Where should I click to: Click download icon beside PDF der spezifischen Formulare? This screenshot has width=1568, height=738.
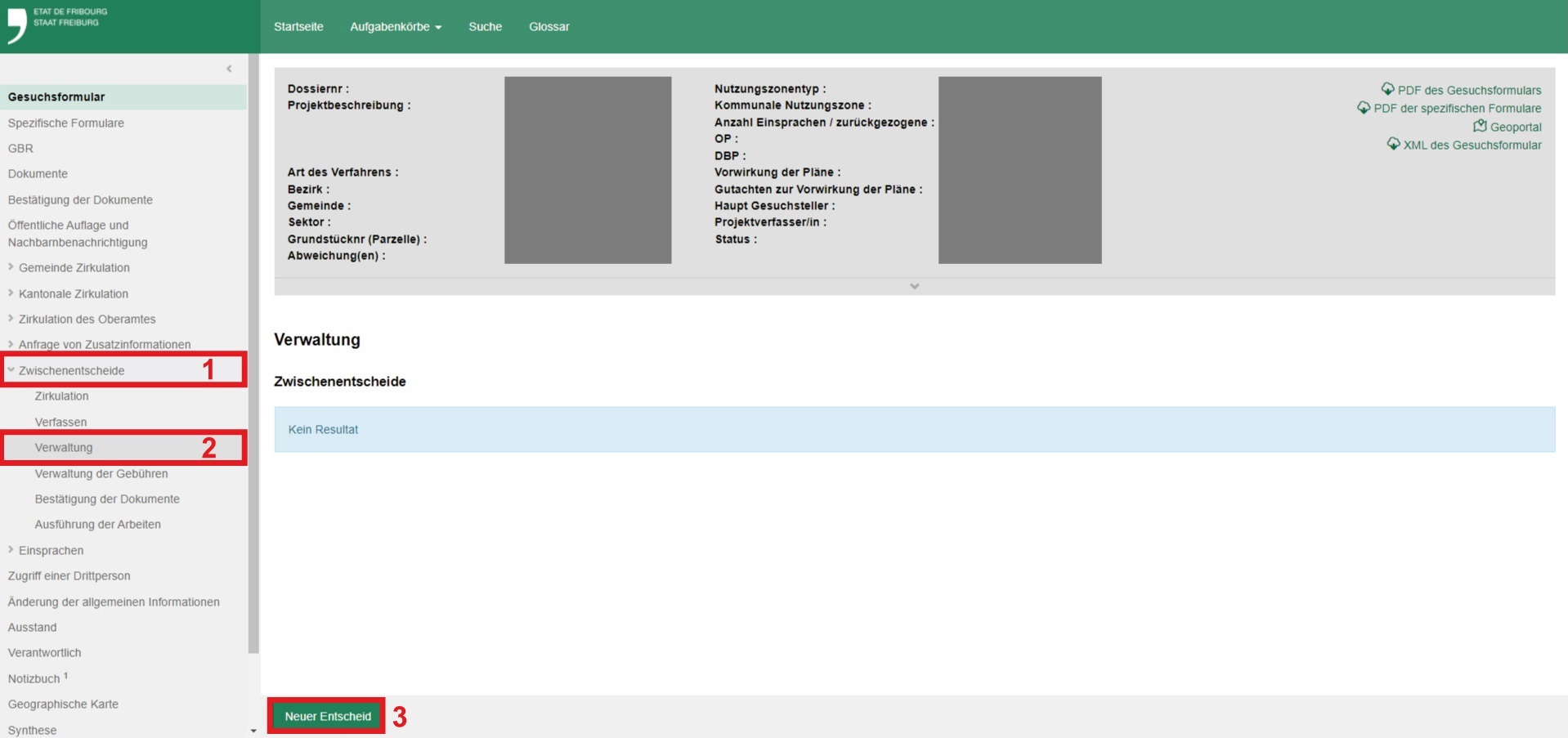(x=1363, y=108)
